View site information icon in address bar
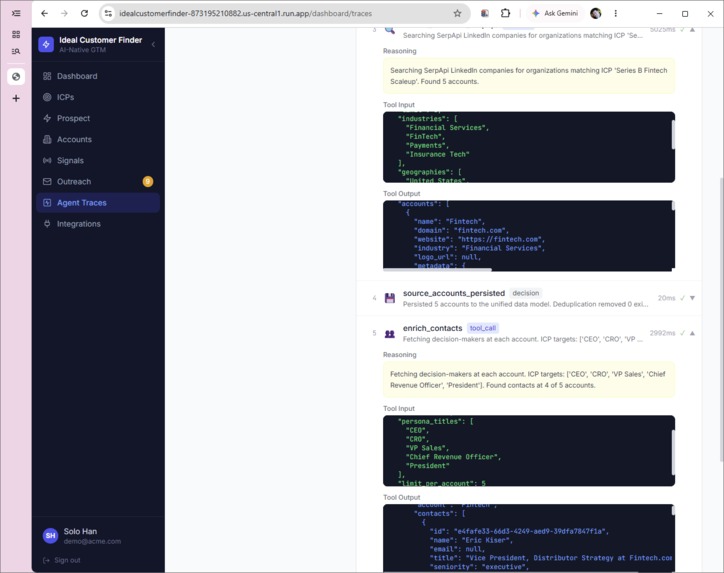This screenshot has width=724, height=573. click(x=108, y=13)
